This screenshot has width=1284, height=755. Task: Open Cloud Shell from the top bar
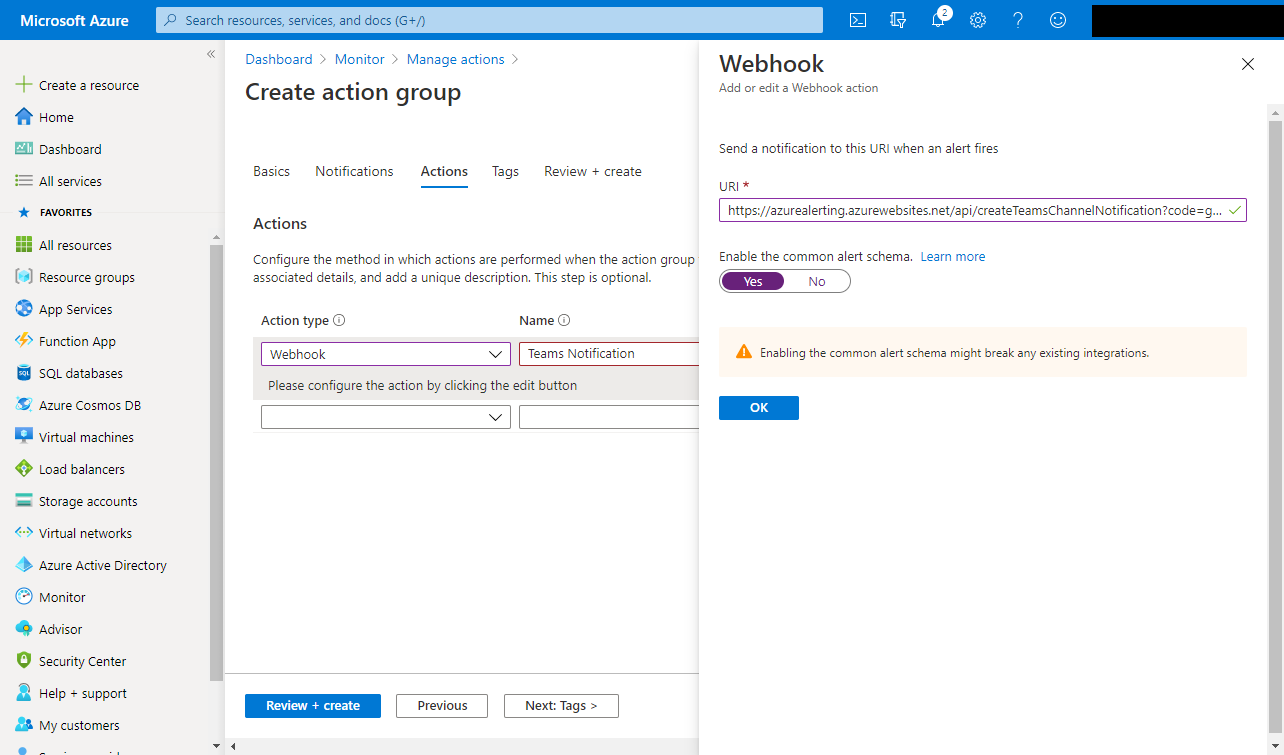857,20
